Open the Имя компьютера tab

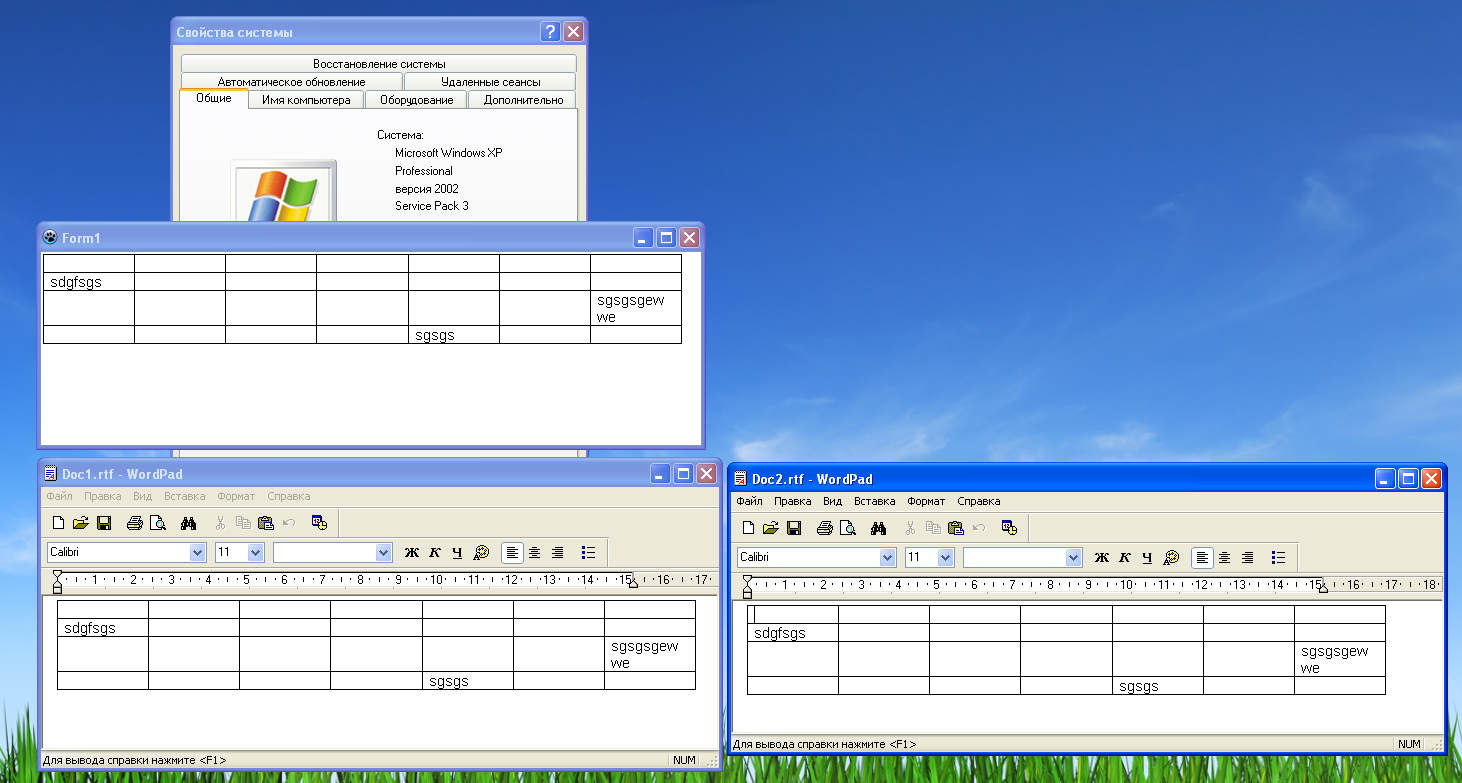pos(306,100)
